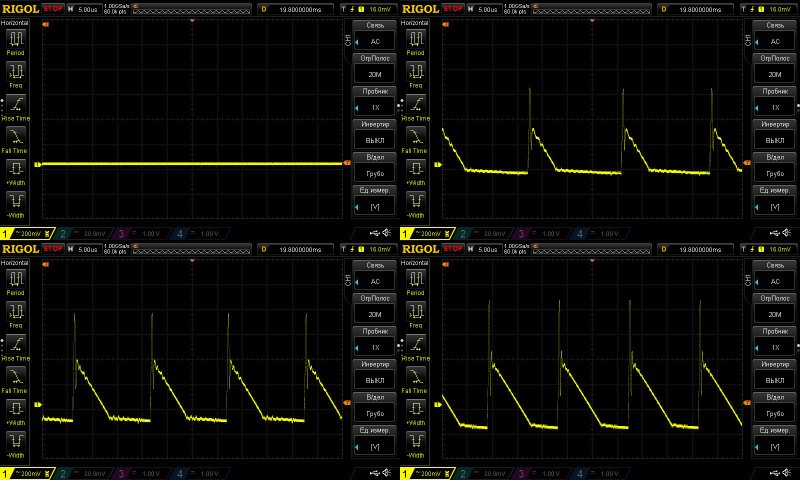The width and height of the screenshot is (800, 480).
Task: Click the USB icon in bottom-right scope
Action: pyautogui.click(x=774, y=473)
